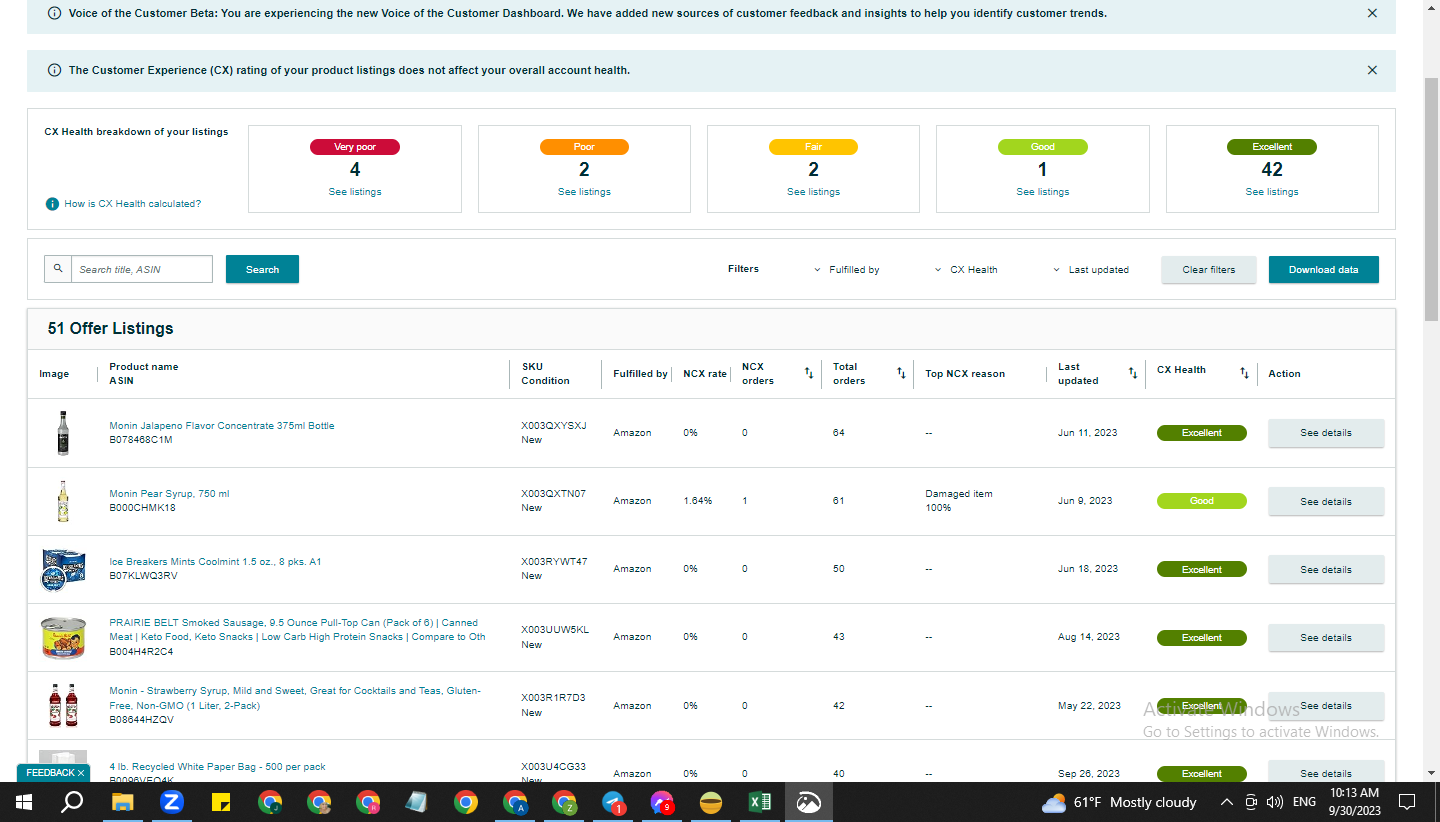The image size is (1440, 822).
Task: Open Monin Jalapeno Flavor Concentrate product link
Action: [x=222, y=426]
